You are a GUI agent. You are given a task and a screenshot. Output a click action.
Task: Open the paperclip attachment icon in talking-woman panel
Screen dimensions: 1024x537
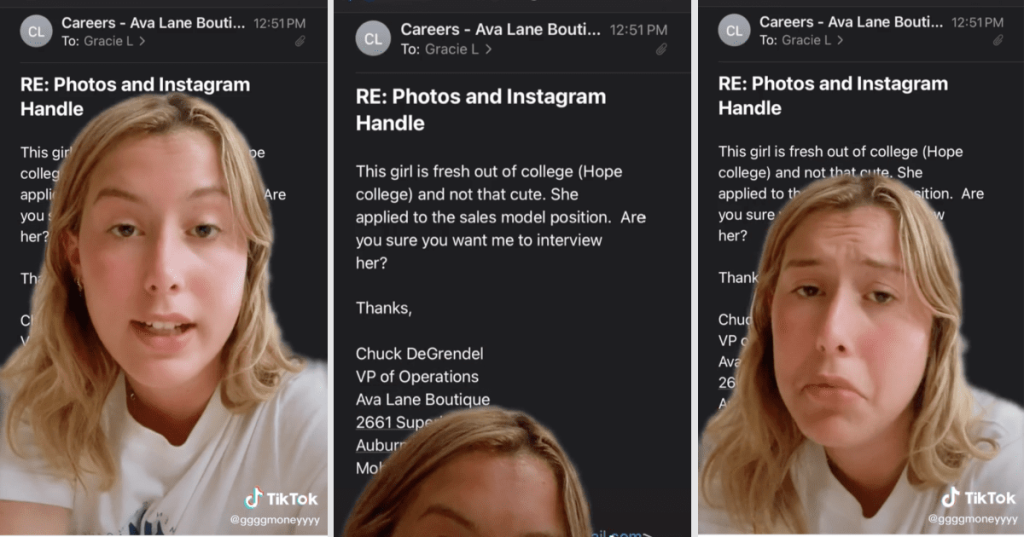tap(300, 41)
